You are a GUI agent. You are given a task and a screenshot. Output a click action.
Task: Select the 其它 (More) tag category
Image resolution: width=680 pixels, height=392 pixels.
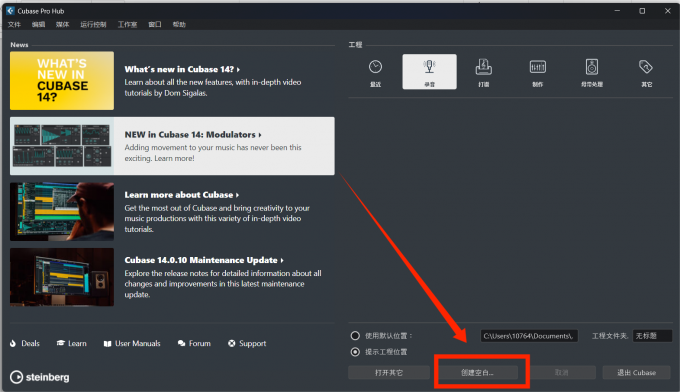(646, 72)
